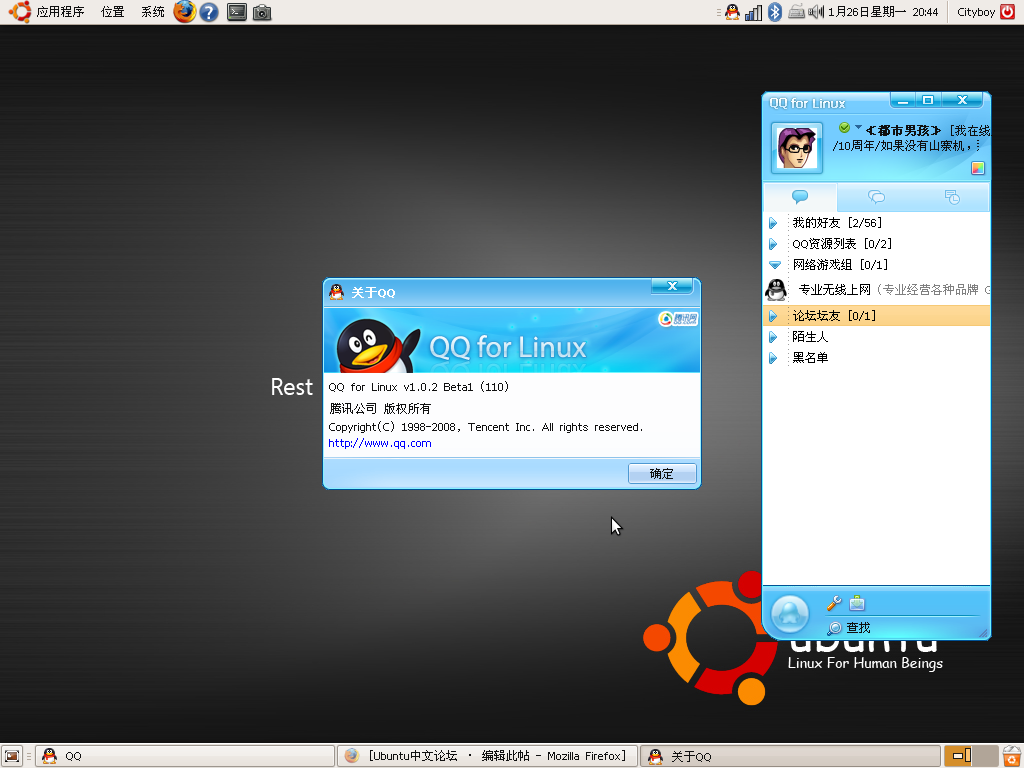Open the online status dropdown in QQ
1024x768 pixels.
pos(858,127)
